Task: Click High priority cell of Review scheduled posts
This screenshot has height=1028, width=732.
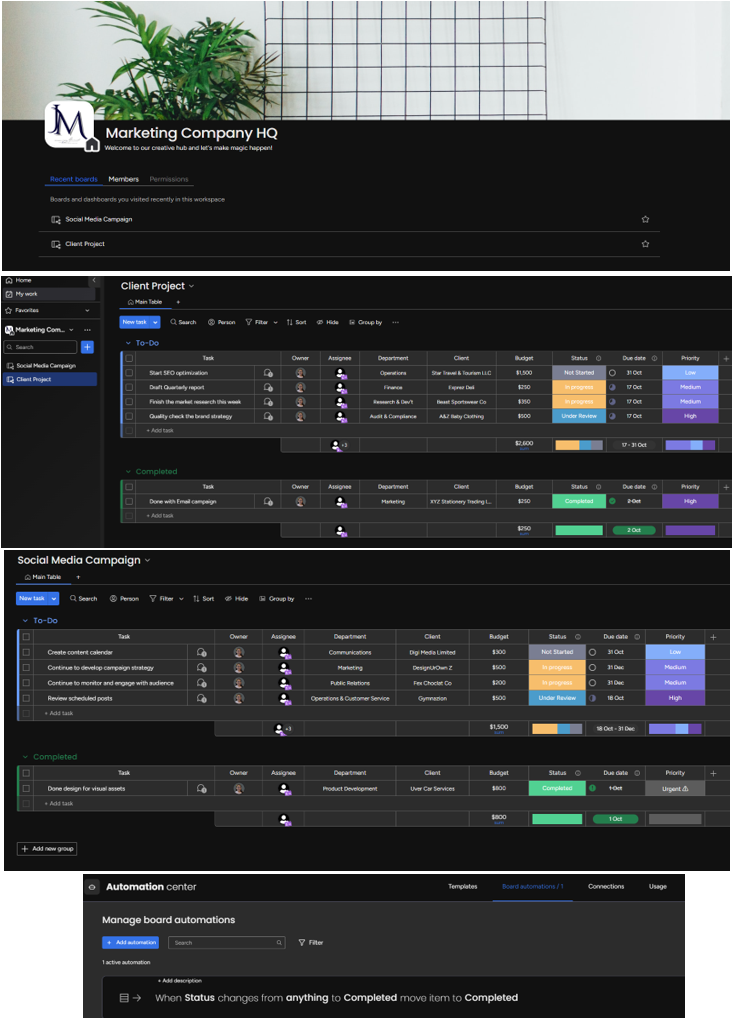Action: tap(675, 699)
